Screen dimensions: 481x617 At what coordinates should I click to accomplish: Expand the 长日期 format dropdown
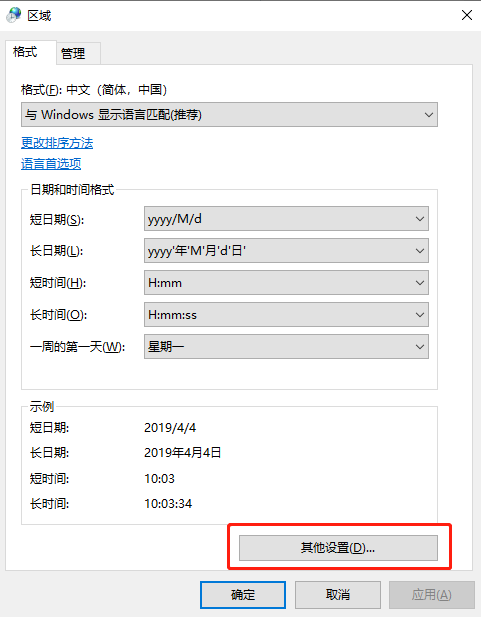[286, 251]
